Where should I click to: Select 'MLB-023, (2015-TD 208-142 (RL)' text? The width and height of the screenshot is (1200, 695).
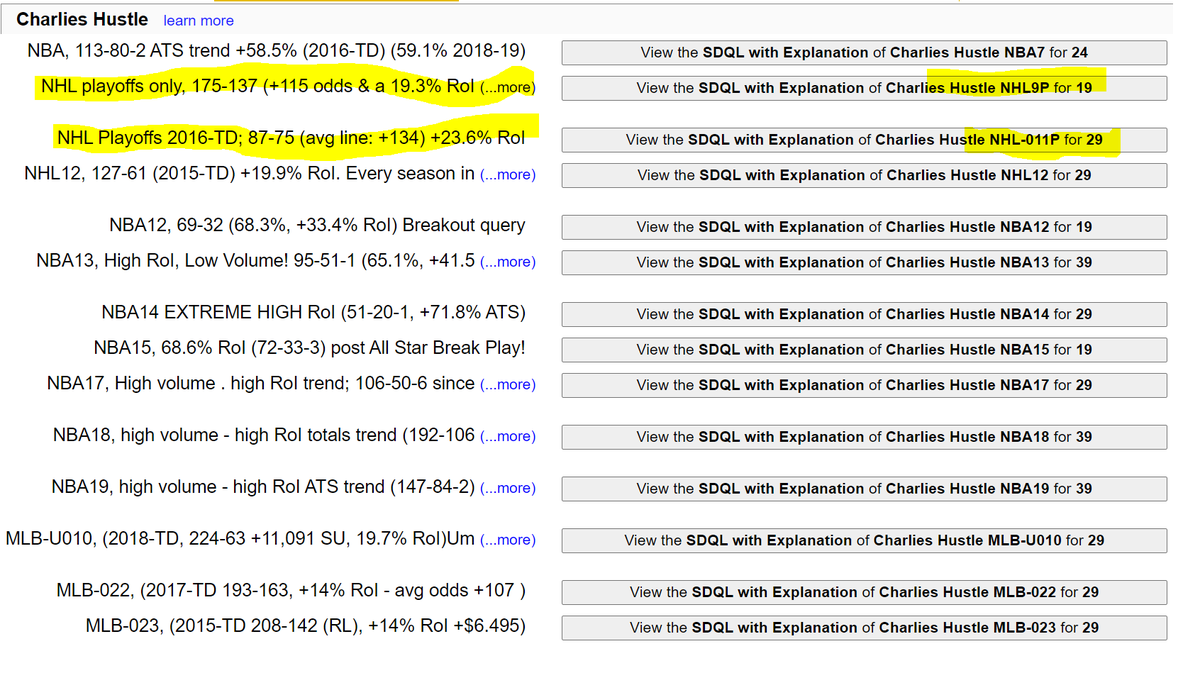pyautogui.click(x=306, y=626)
